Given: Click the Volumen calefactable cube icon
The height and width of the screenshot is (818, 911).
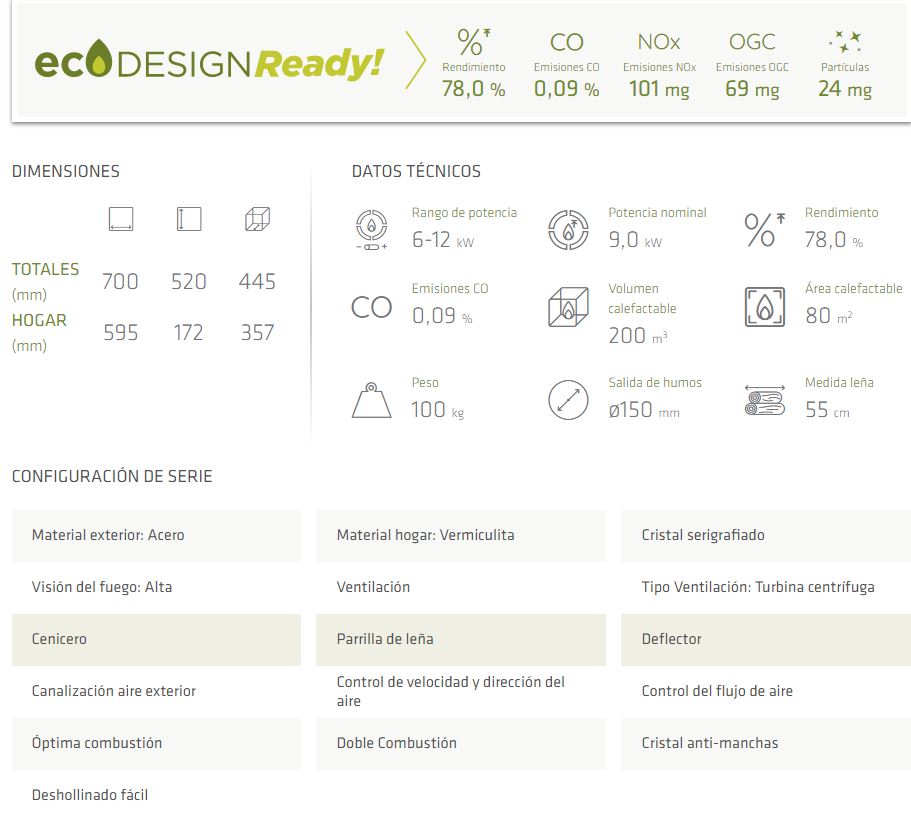Looking at the screenshot, I should 568,307.
